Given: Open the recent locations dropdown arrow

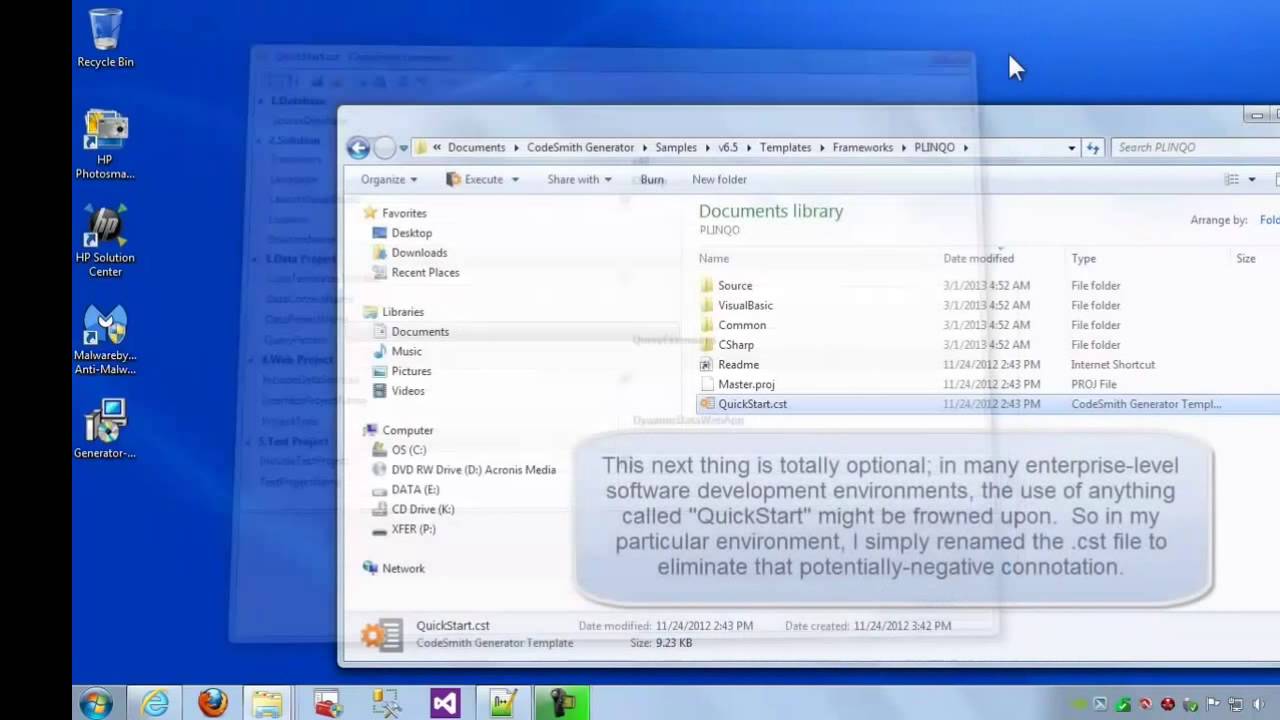Looking at the screenshot, I should tap(404, 148).
